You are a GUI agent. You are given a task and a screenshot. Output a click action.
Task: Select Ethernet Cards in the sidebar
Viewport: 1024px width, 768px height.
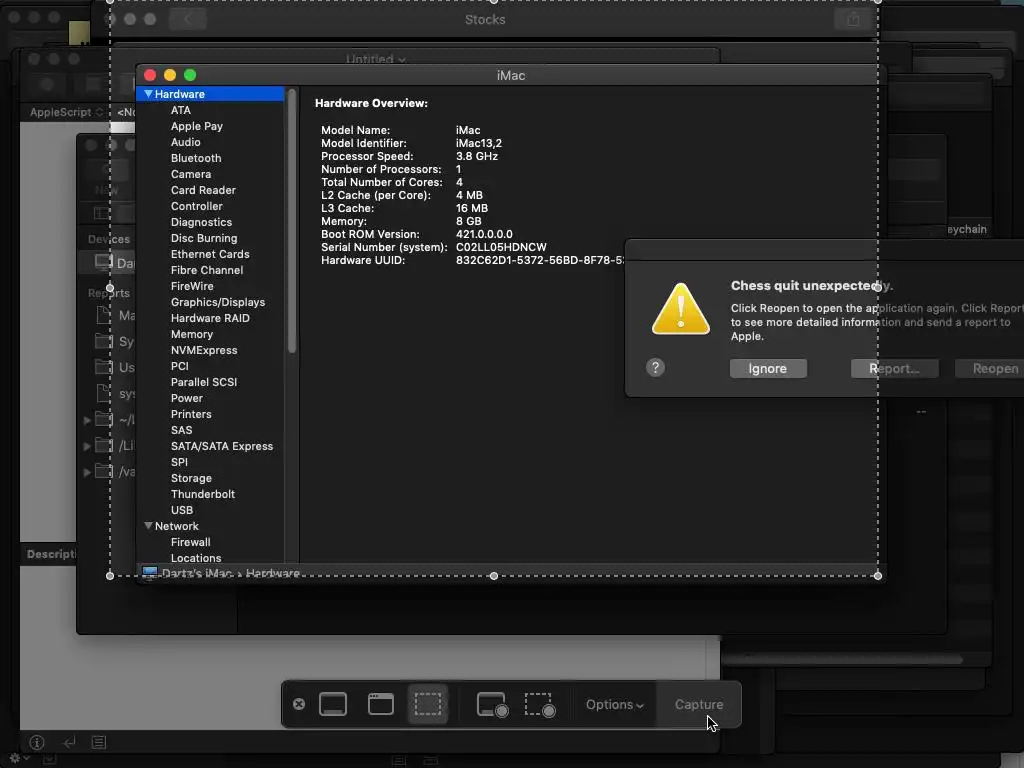tap(210, 254)
